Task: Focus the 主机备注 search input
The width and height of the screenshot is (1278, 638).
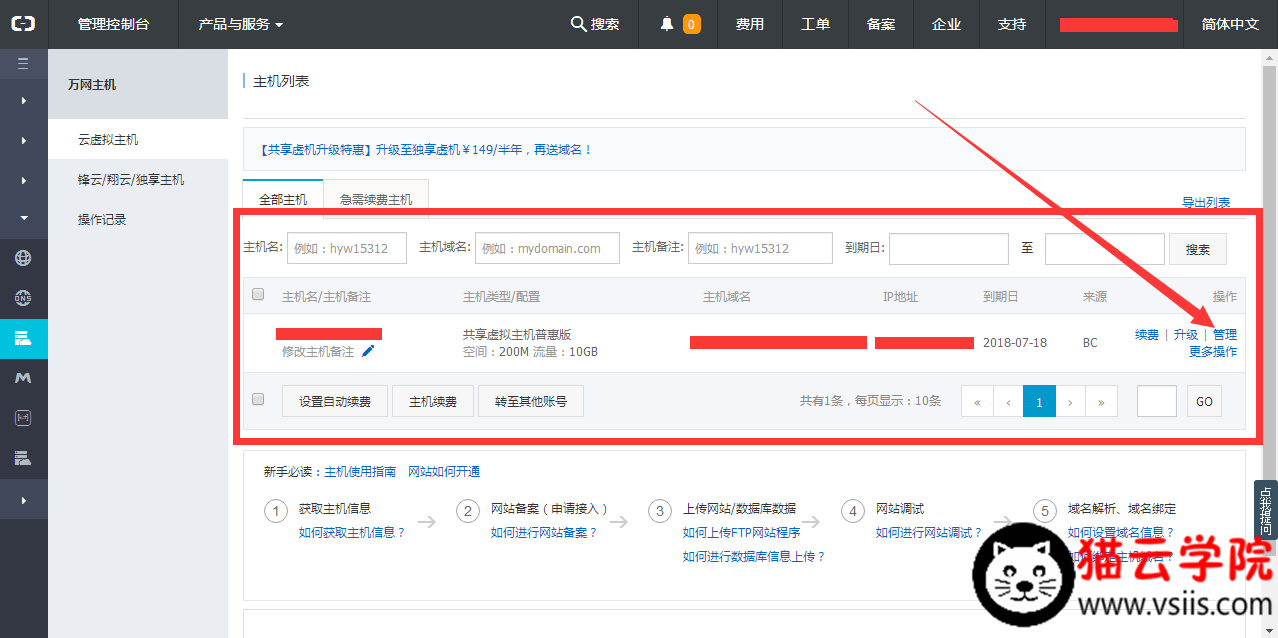Action: coord(760,249)
